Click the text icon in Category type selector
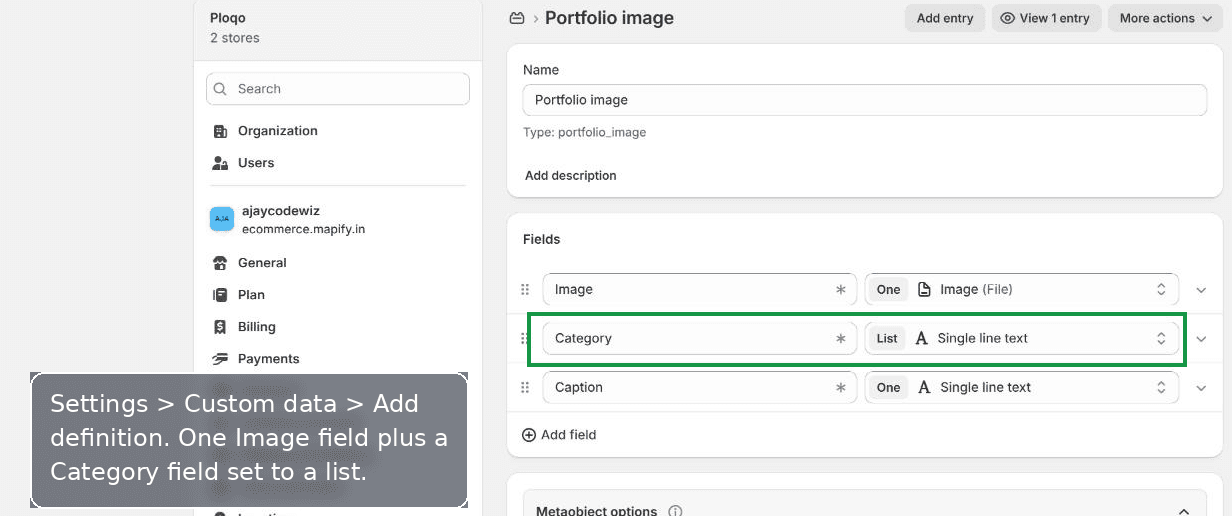This screenshot has height=516, width=1232. tap(922, 338)
